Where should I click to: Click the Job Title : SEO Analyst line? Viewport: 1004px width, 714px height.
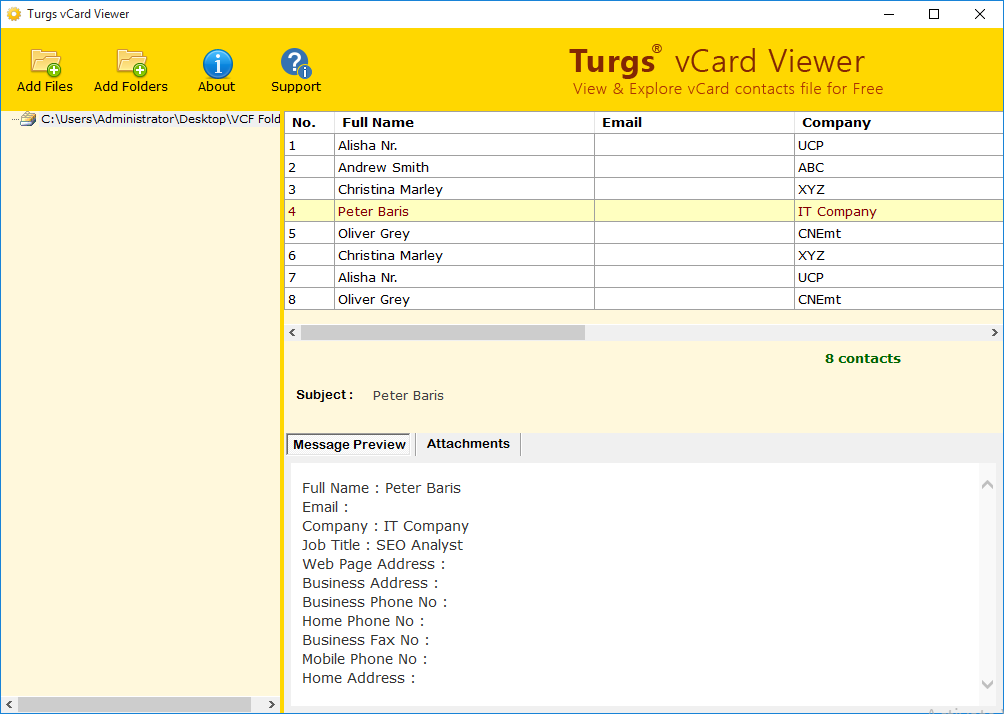click(x=382, y=545)
